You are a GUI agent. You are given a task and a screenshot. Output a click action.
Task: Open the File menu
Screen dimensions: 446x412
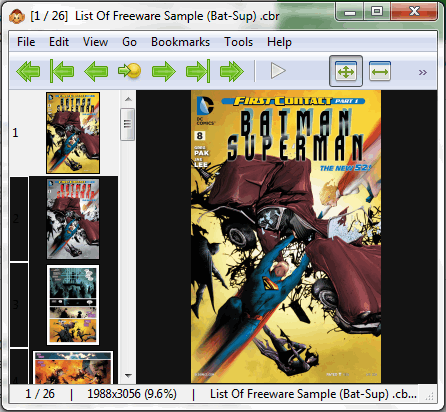coord(26,42)
